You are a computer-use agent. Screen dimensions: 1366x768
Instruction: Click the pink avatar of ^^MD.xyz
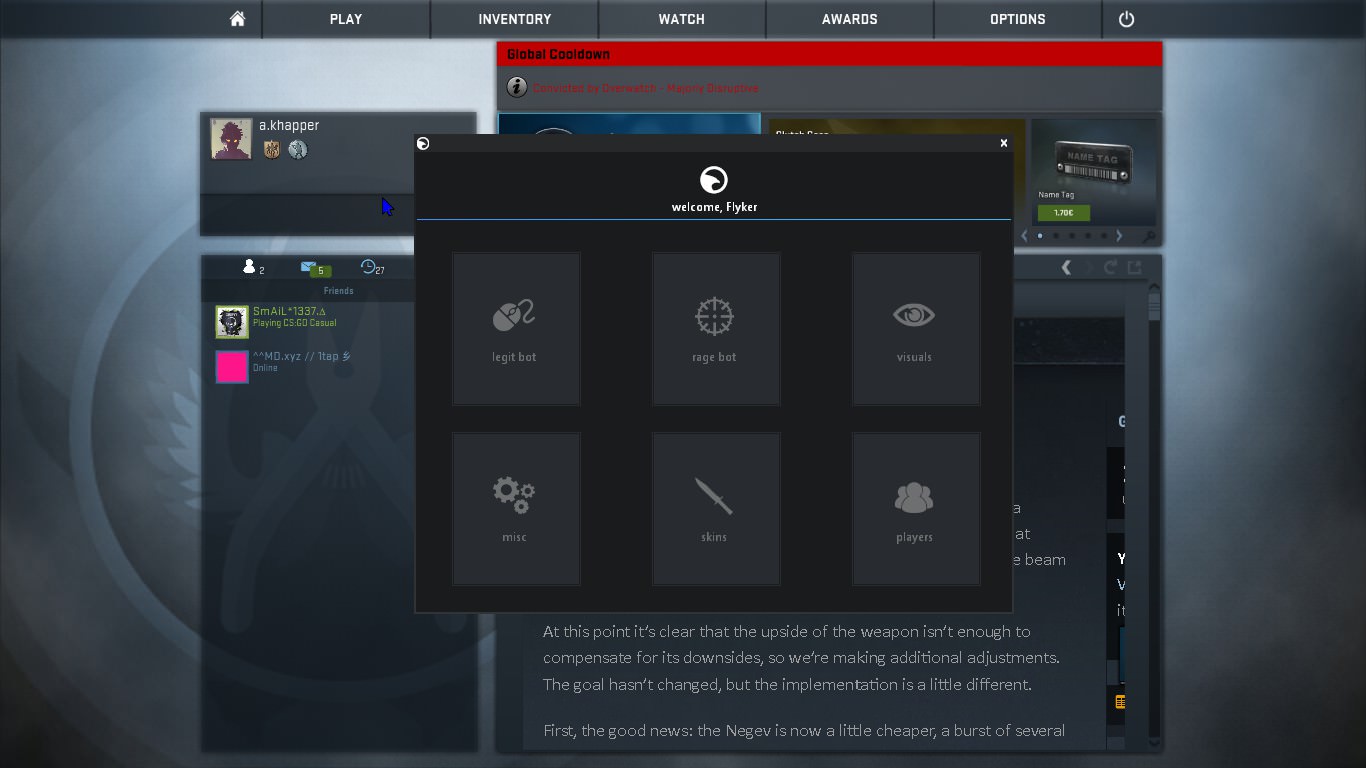click(x=232, y=367)
